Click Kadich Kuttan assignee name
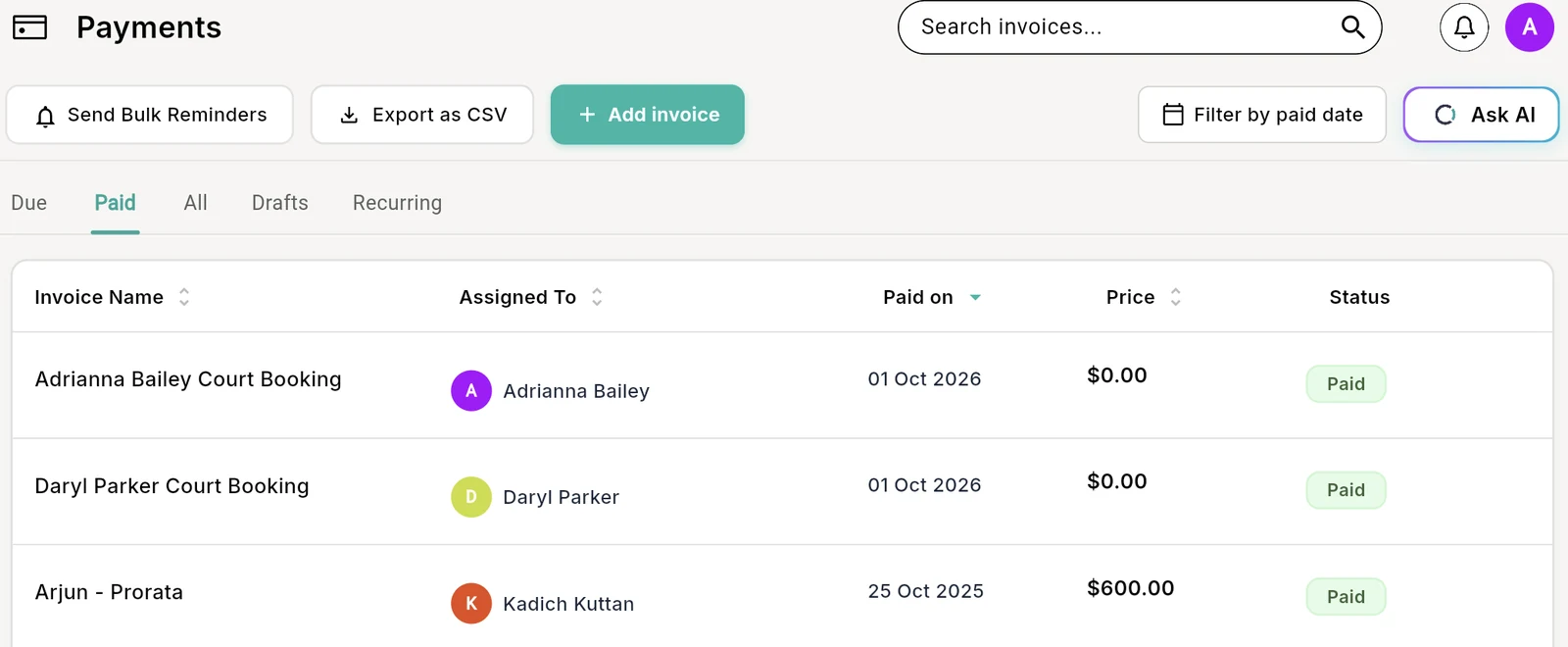1568x647 pixels. [568, 604]
